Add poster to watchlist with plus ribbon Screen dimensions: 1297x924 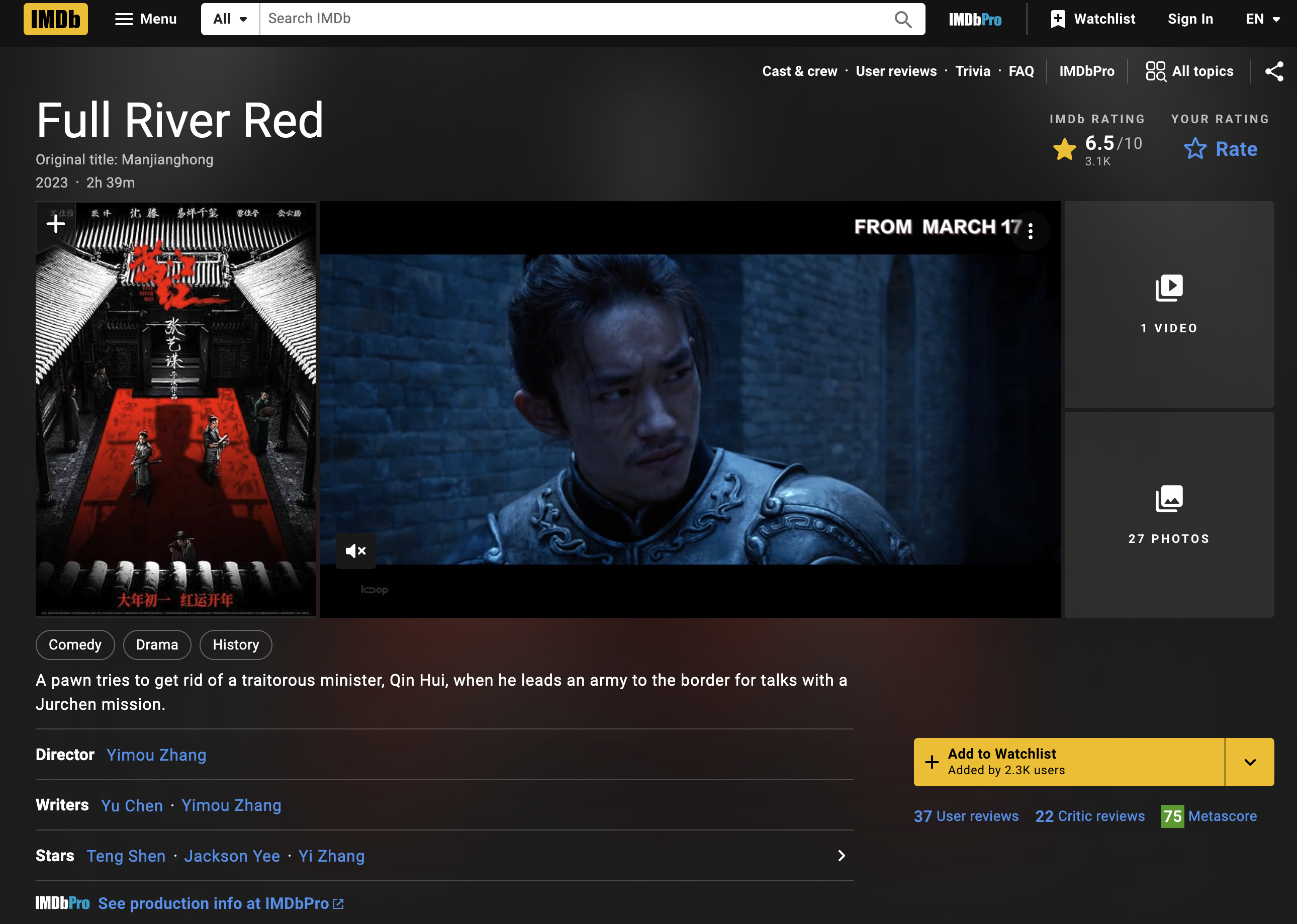pos(55,224)
